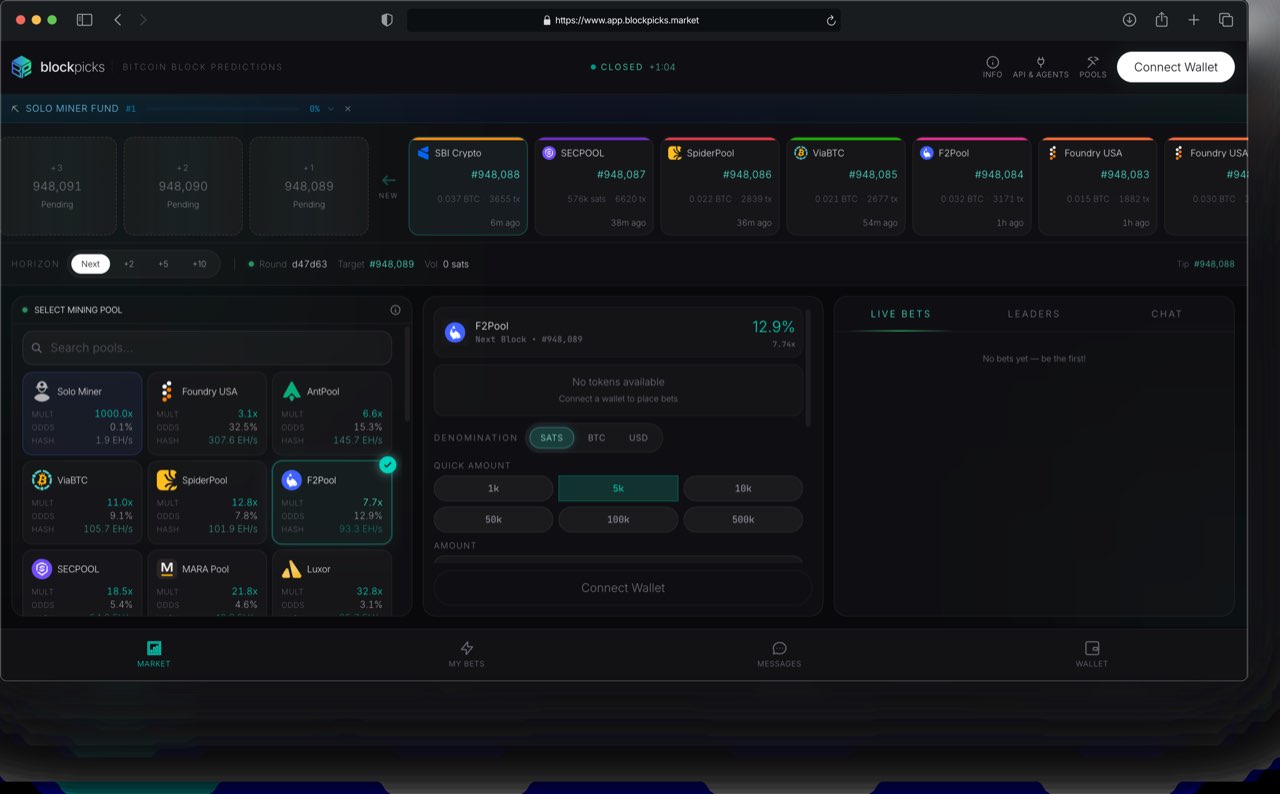1280x794 pixels.
Task: Go back in Safari
Action: (117, 20)
